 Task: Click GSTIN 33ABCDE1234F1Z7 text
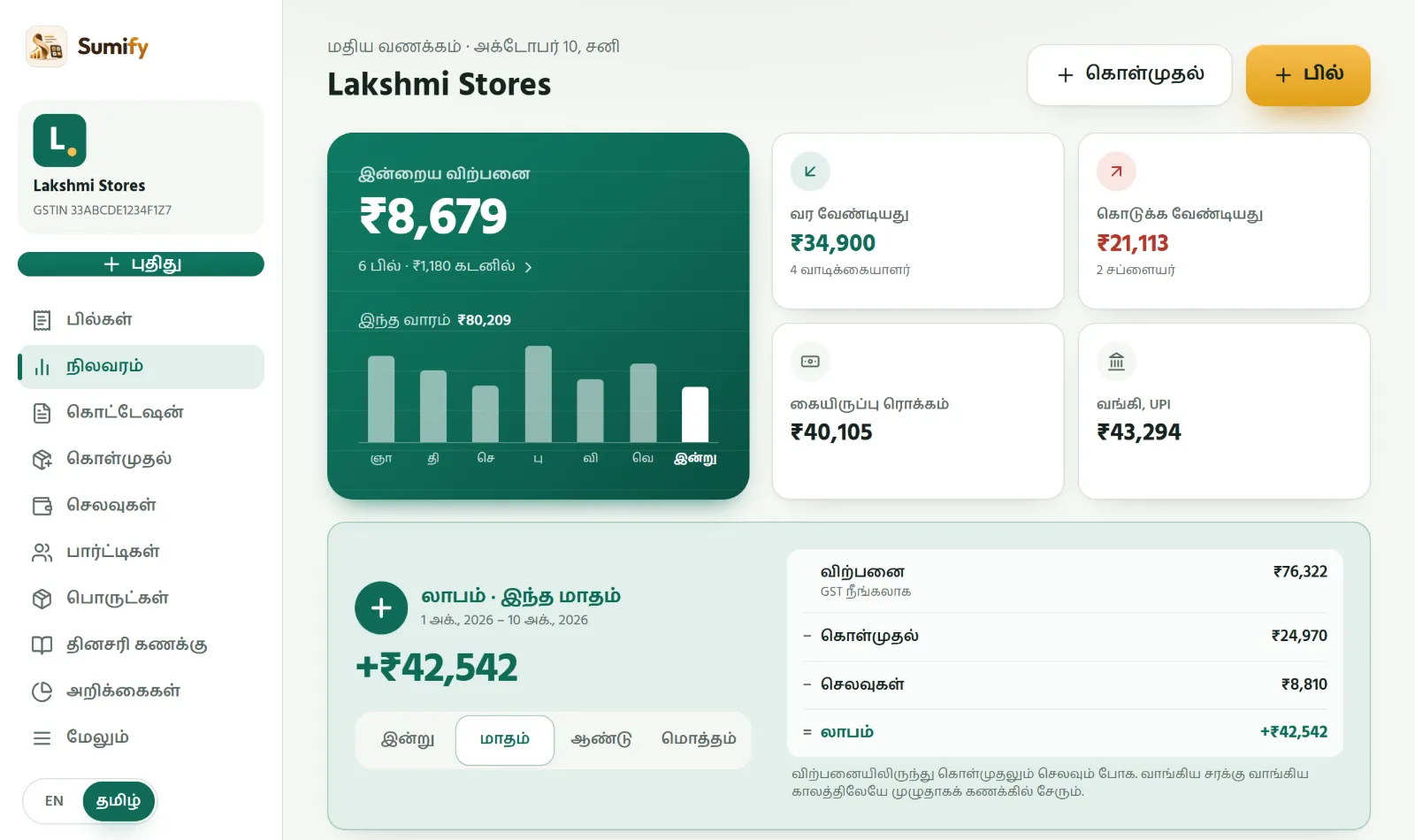(103, 210)
